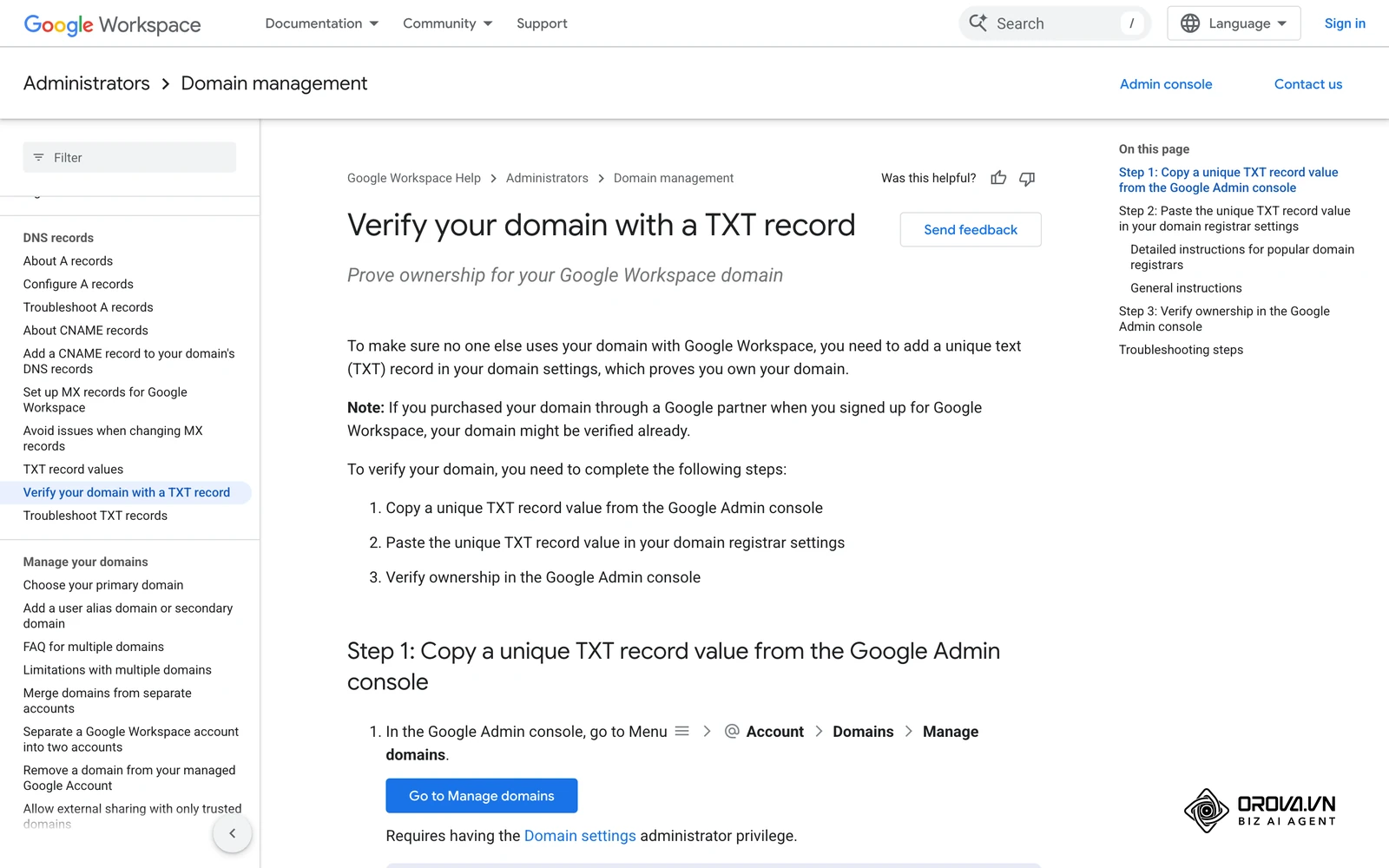This screenshot has width=1389, height=868.
Task: Jump to Detailed instructions for popular domain registrars
Action: coord(1242,257)
